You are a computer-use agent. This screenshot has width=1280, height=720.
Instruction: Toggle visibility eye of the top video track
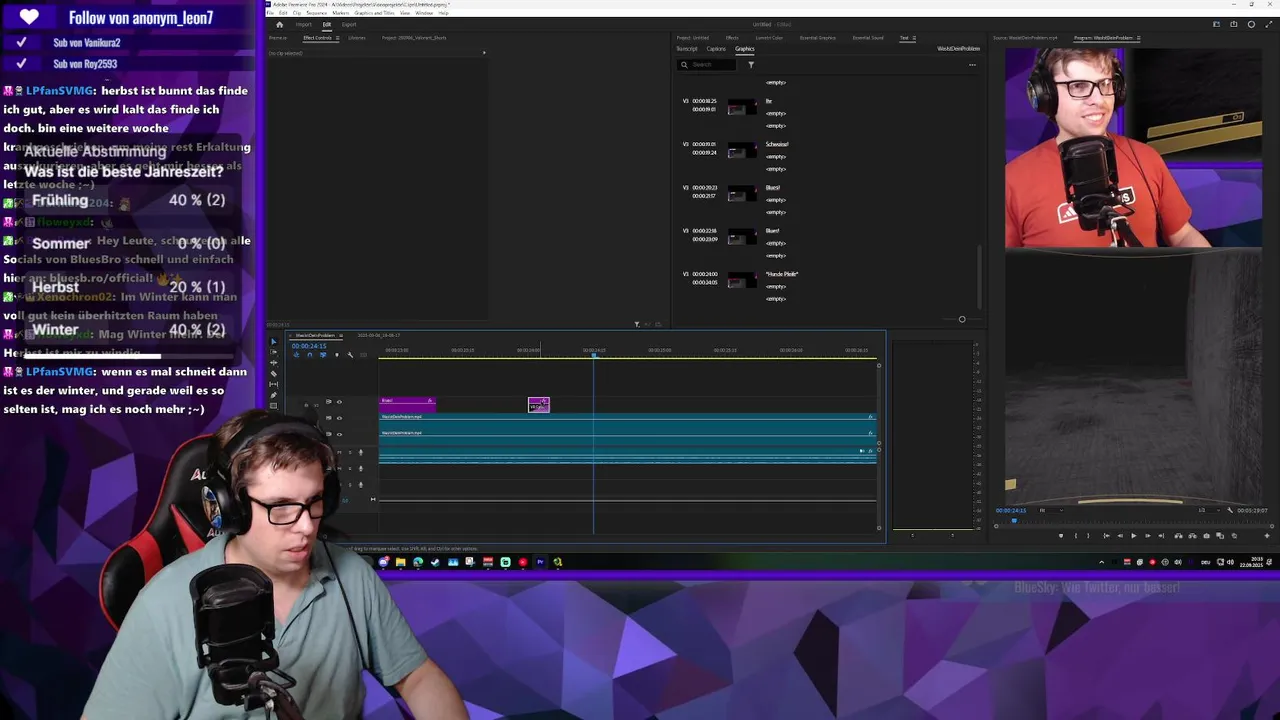pyautogui.click(x=339, y=402)
